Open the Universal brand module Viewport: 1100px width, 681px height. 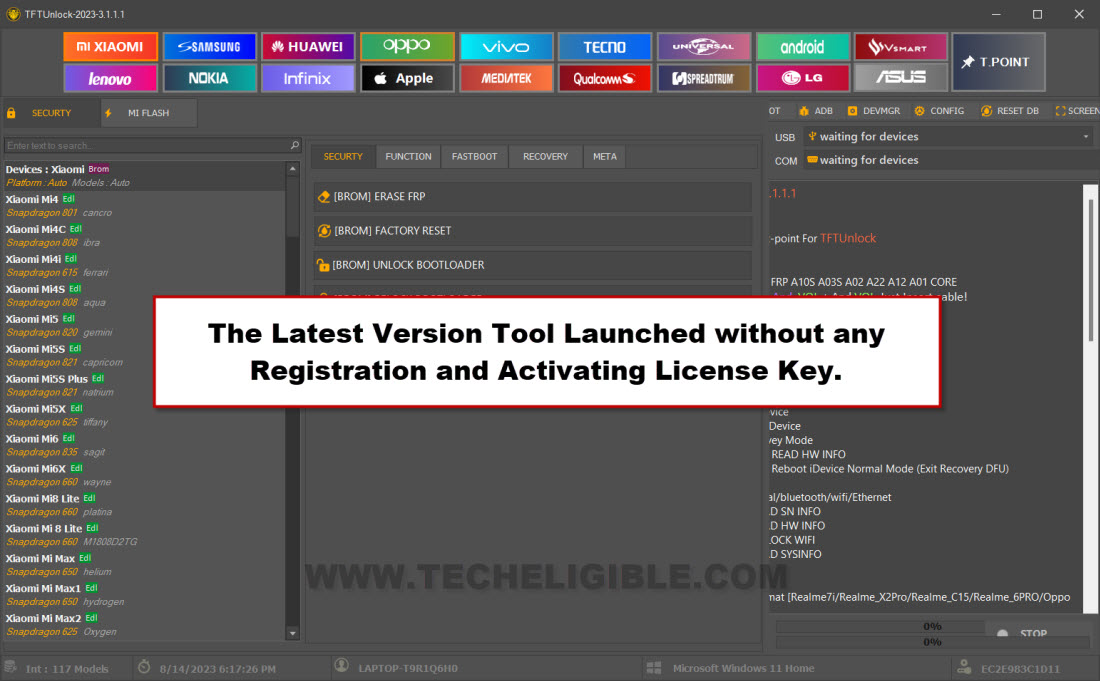[704, 47]
